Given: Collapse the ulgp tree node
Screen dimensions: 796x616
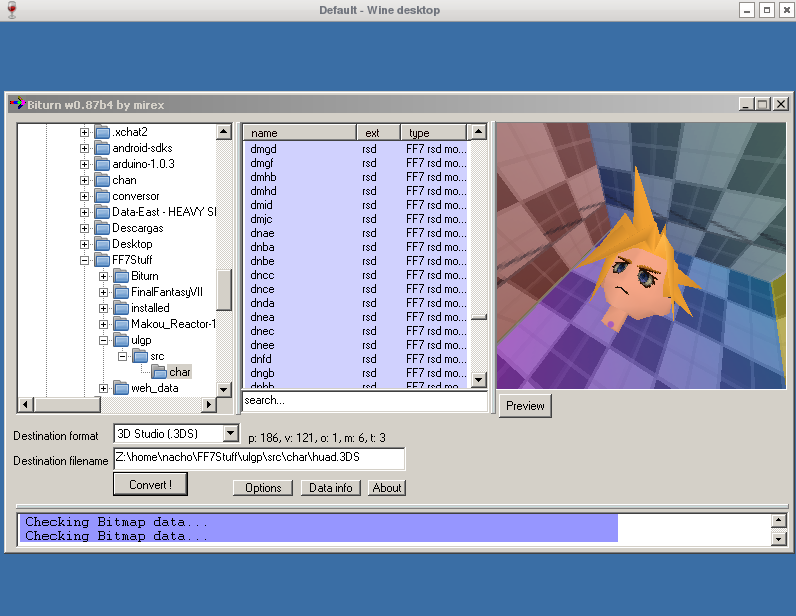Looking at the screenshot, I should tap(104, 340).
